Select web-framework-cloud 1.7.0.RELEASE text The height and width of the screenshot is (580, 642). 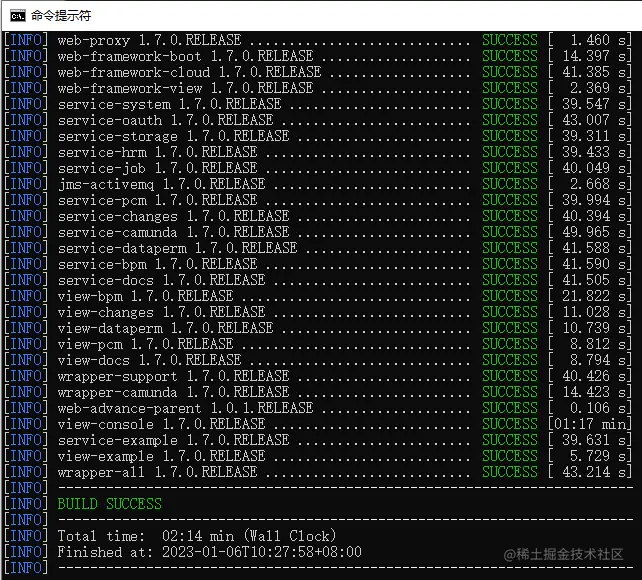click(x=190, y=72)
